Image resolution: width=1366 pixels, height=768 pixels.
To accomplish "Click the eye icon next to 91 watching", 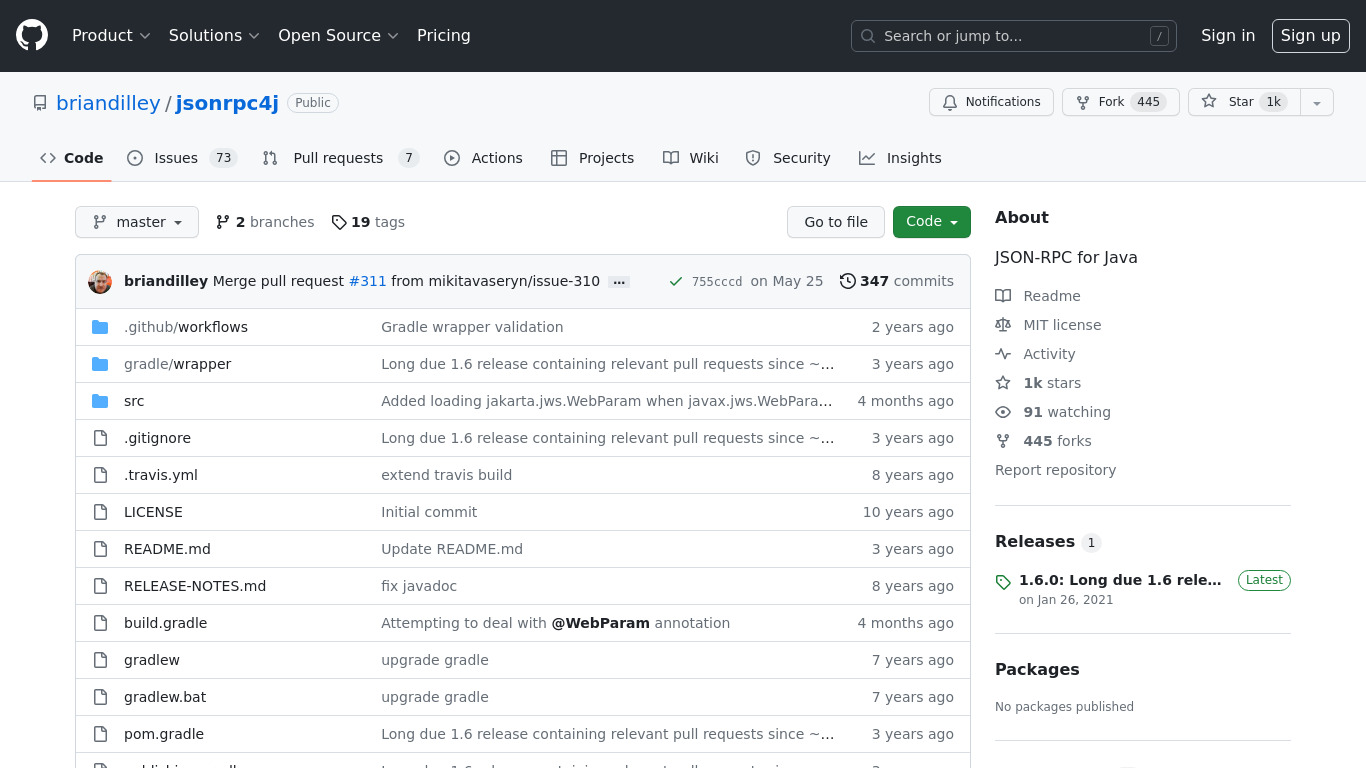I will 1003,412.
